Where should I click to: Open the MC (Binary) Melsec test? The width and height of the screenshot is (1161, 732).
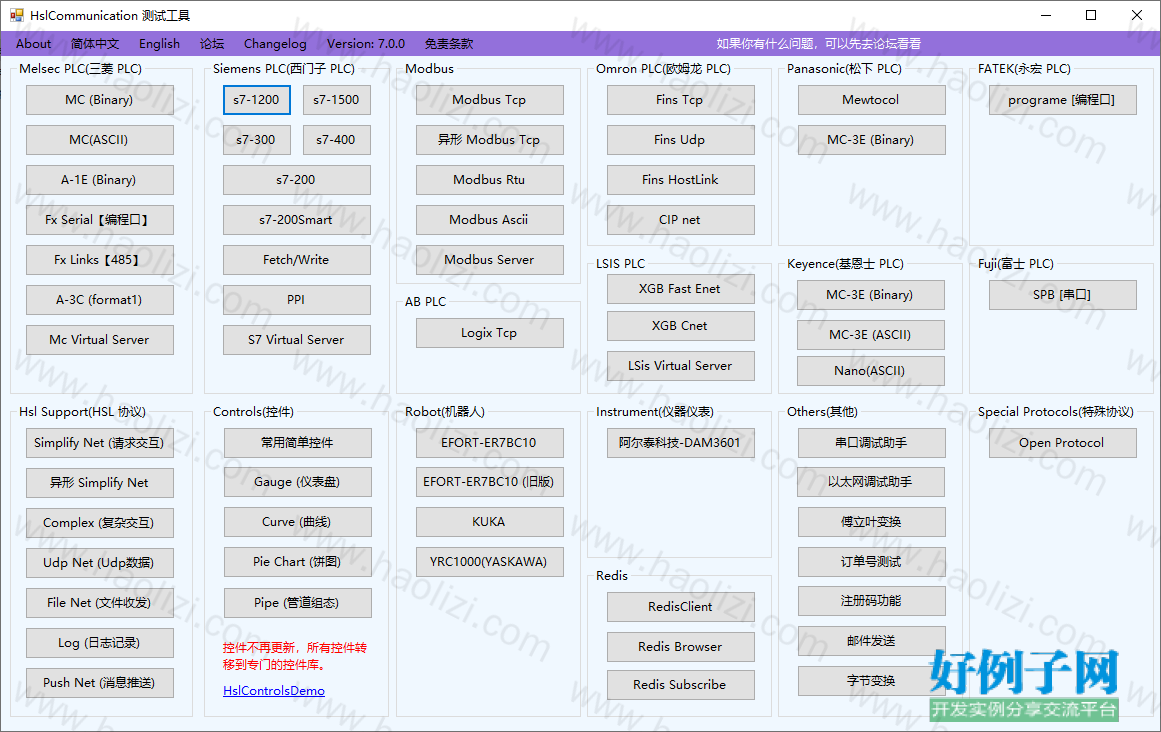100,100
